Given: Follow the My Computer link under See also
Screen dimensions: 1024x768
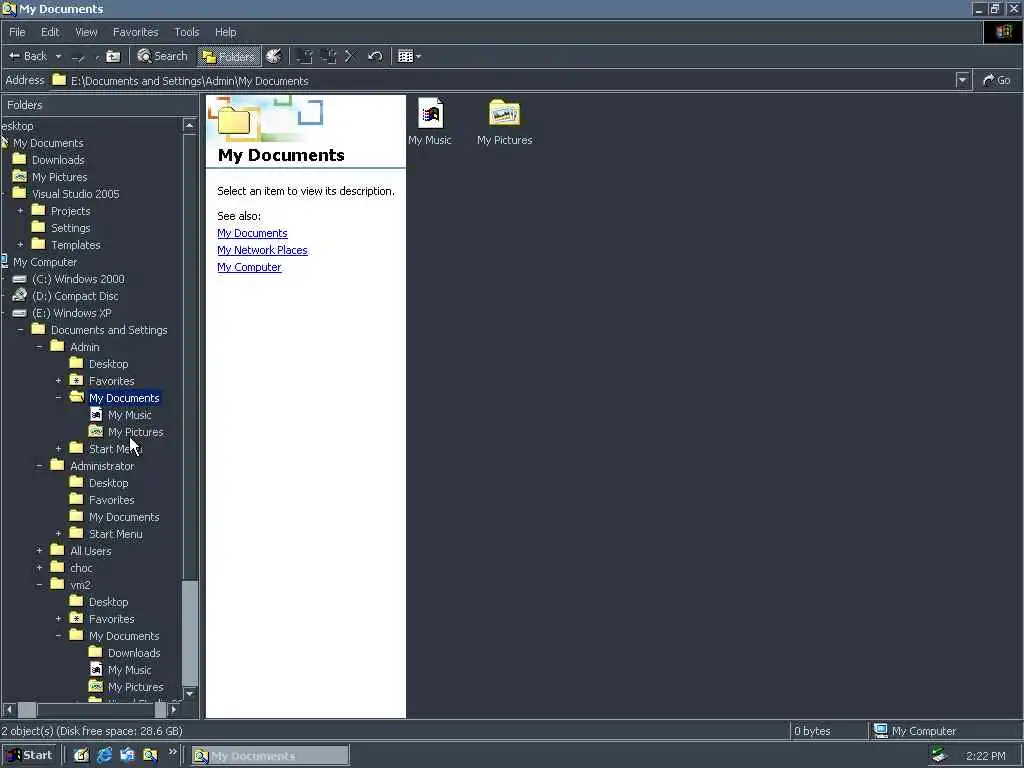Looking at the screenshot, I should 249,267.
